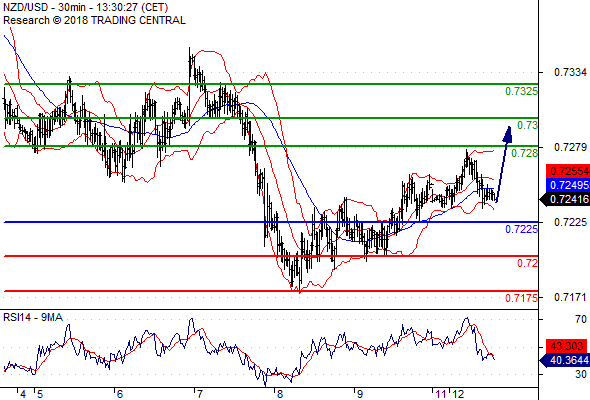Click the NZD/USD 30min chart title
Viewport: 590px width, 400px height.
click(x=85, y=7)
